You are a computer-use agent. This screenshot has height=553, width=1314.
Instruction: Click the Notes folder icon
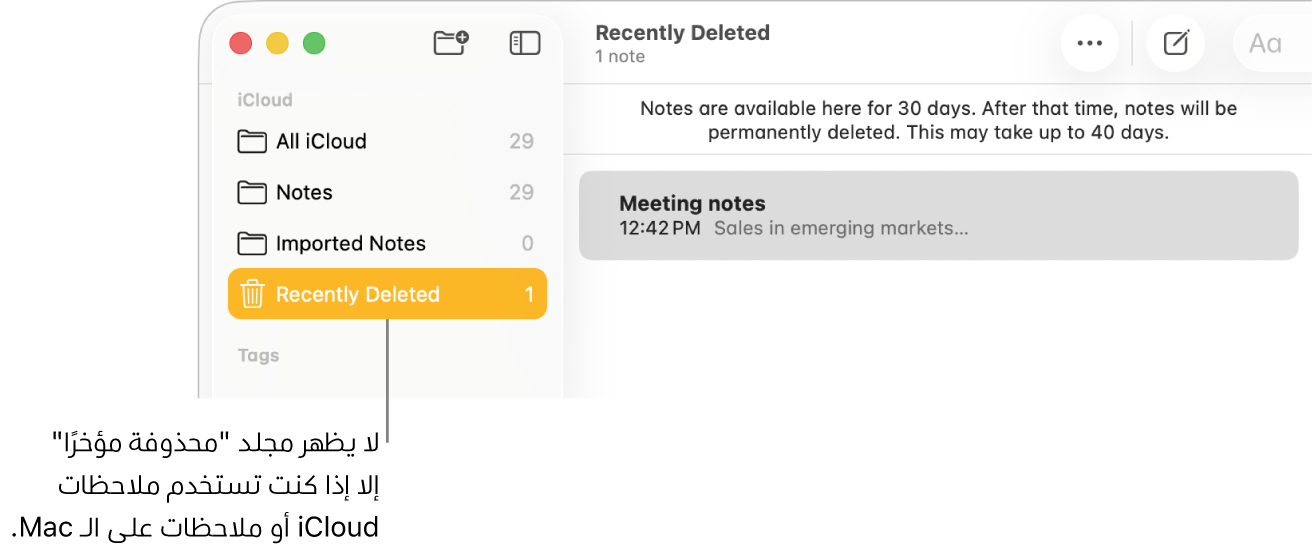coord(252,192)
